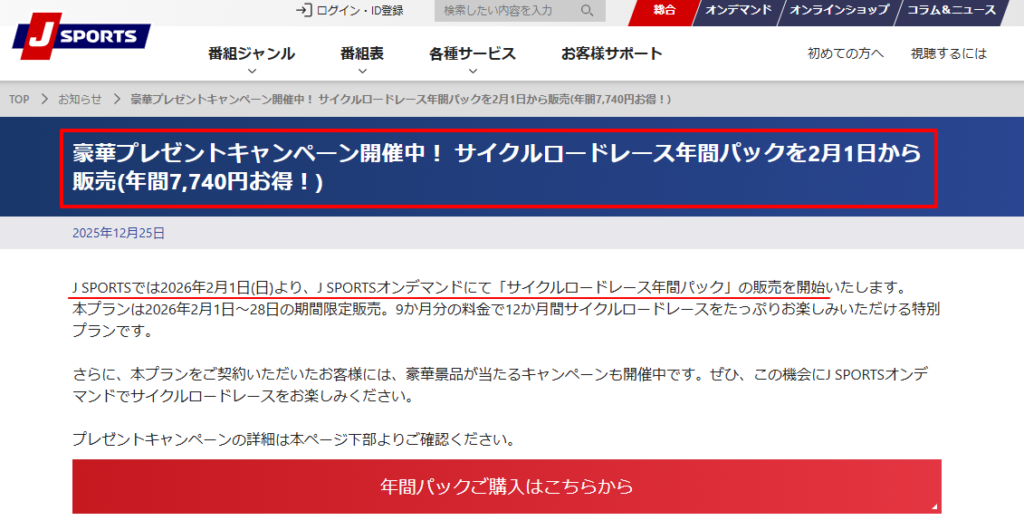Click the article headline 豪華プレゼントキャンペーン開催中
The height and width of the screenshot is (530, 1024).
click(x=497, y=167)
